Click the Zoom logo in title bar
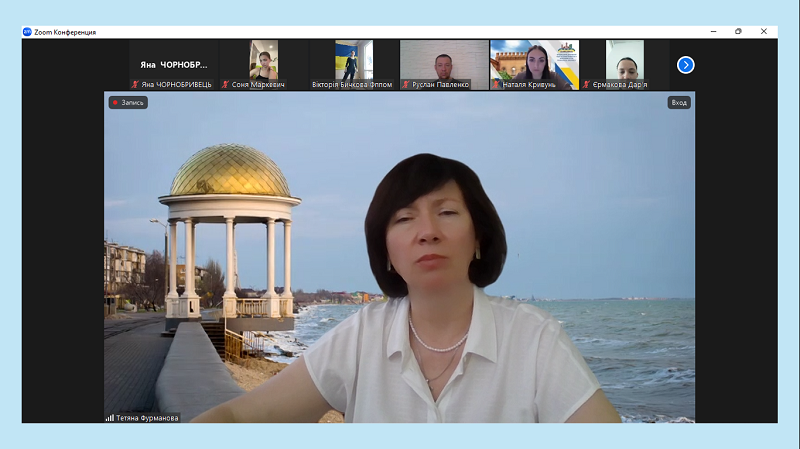Image resolution: width=800 pixels, height=449 pixels. tap(27, 32)
